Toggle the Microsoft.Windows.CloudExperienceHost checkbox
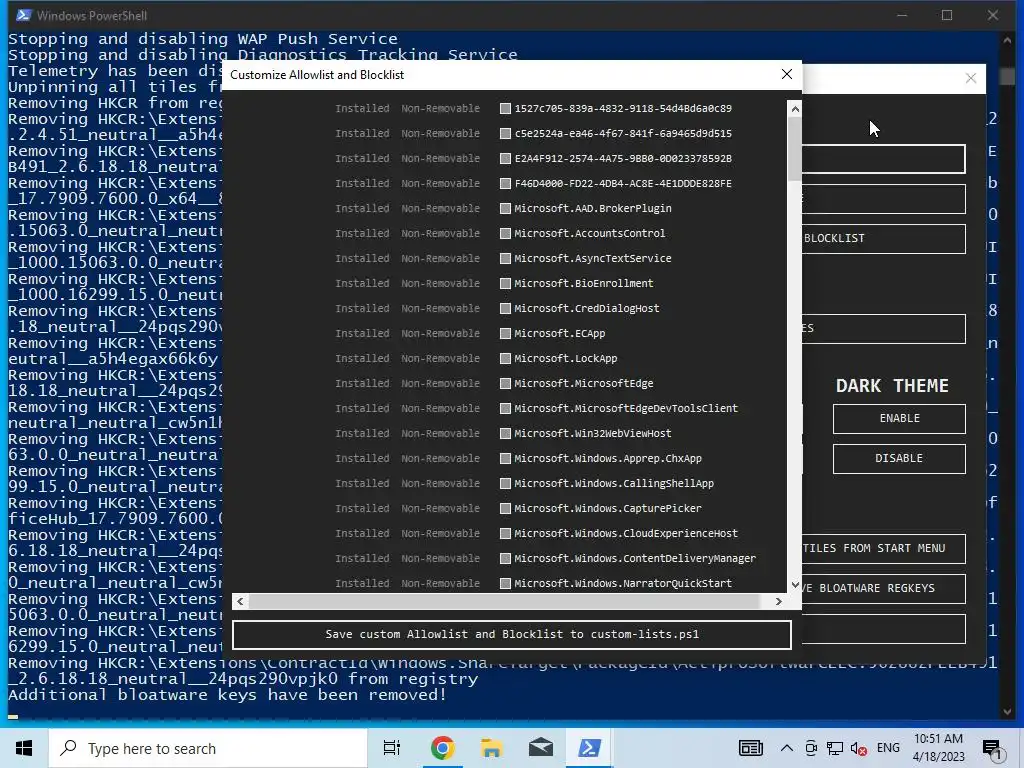Image resolution: width=1024 pixels, height=768 pixels. coord(505,534)
